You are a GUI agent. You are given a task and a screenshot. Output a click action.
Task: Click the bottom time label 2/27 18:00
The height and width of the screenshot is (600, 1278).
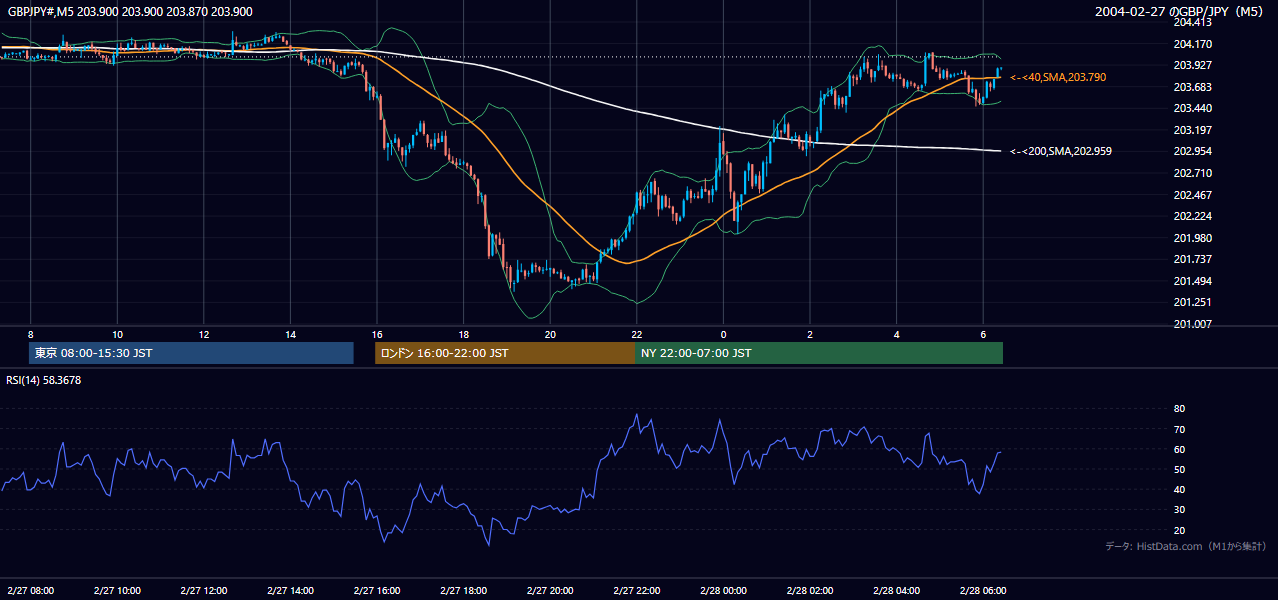(463, 590)
